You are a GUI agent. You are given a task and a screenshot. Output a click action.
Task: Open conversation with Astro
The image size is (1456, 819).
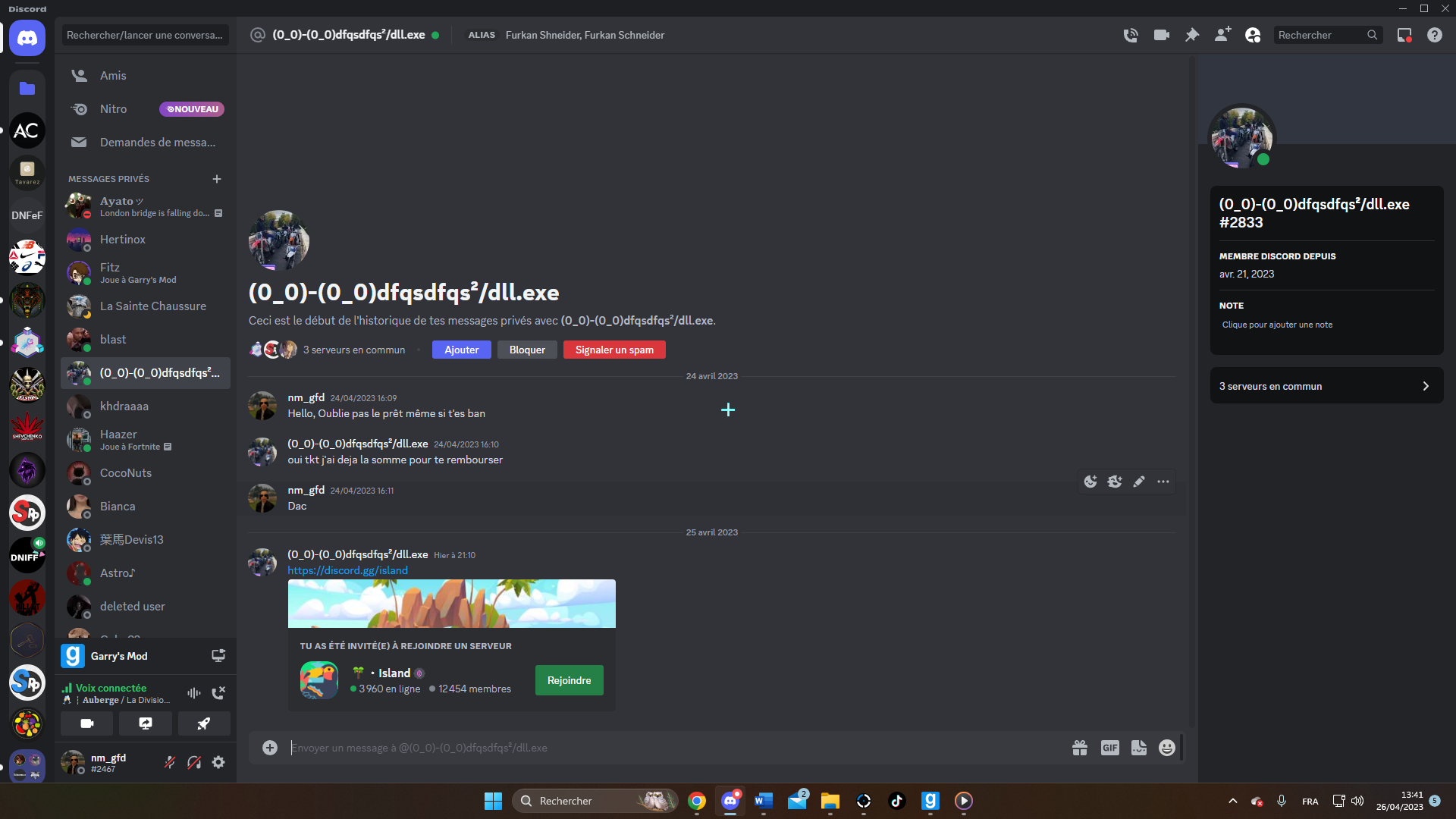click(x=146, y=573)
